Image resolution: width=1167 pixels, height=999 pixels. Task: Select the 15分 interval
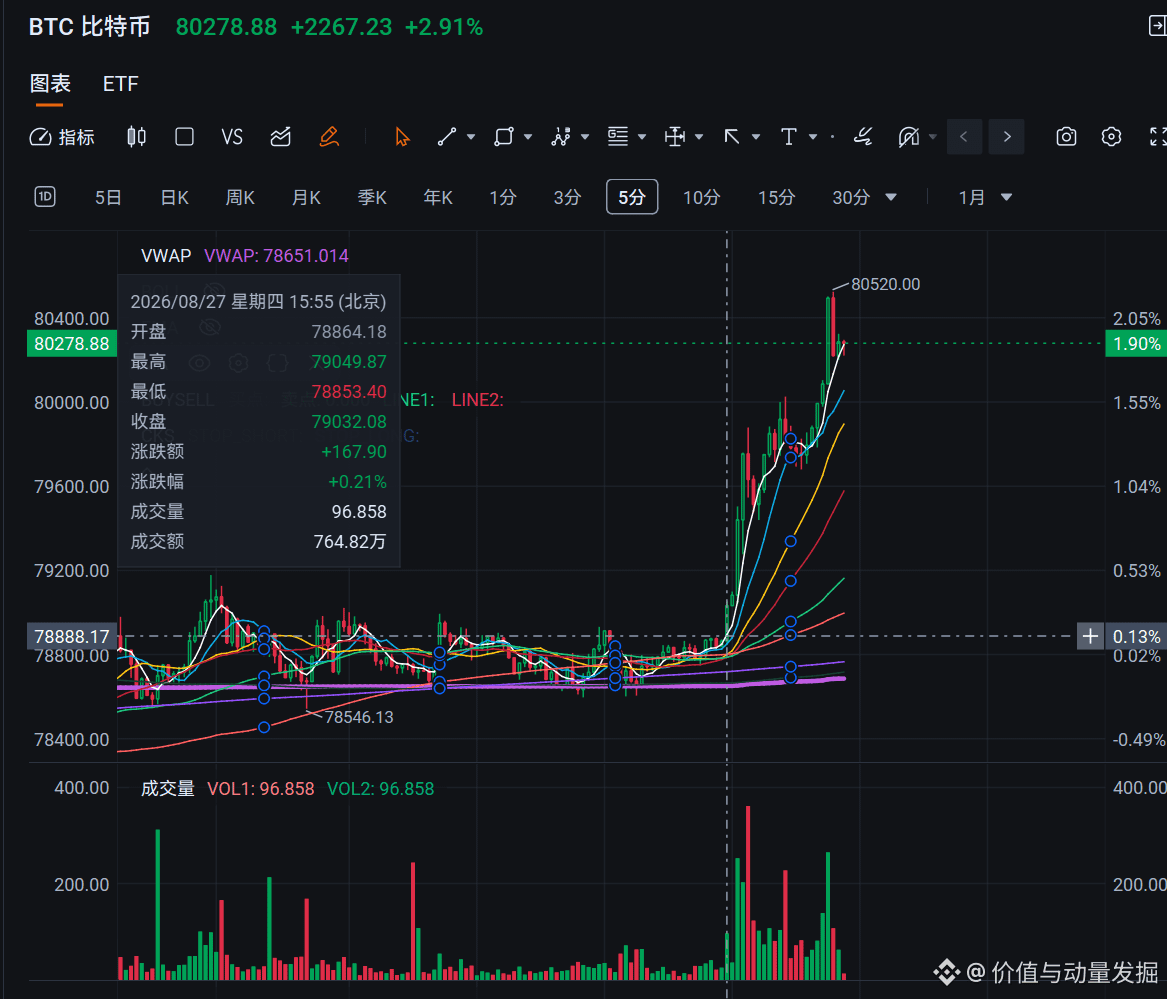776,197
